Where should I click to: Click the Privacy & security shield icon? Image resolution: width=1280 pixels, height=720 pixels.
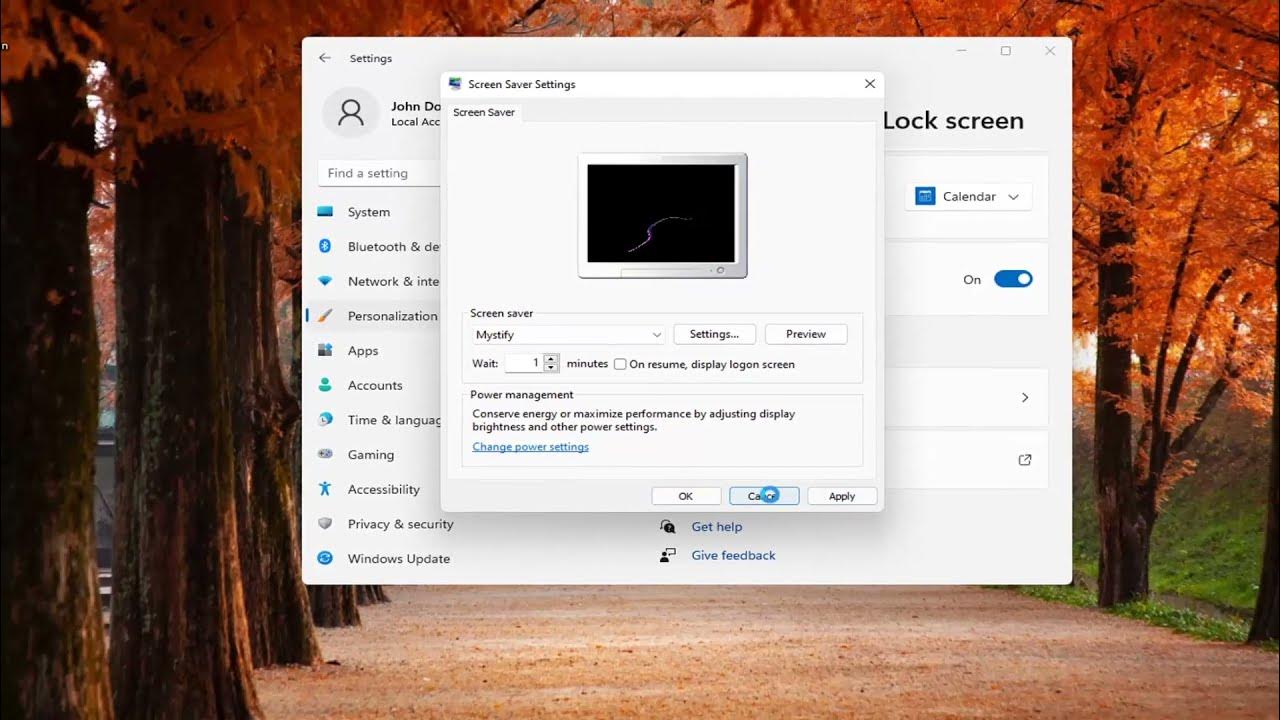point(325,523)
